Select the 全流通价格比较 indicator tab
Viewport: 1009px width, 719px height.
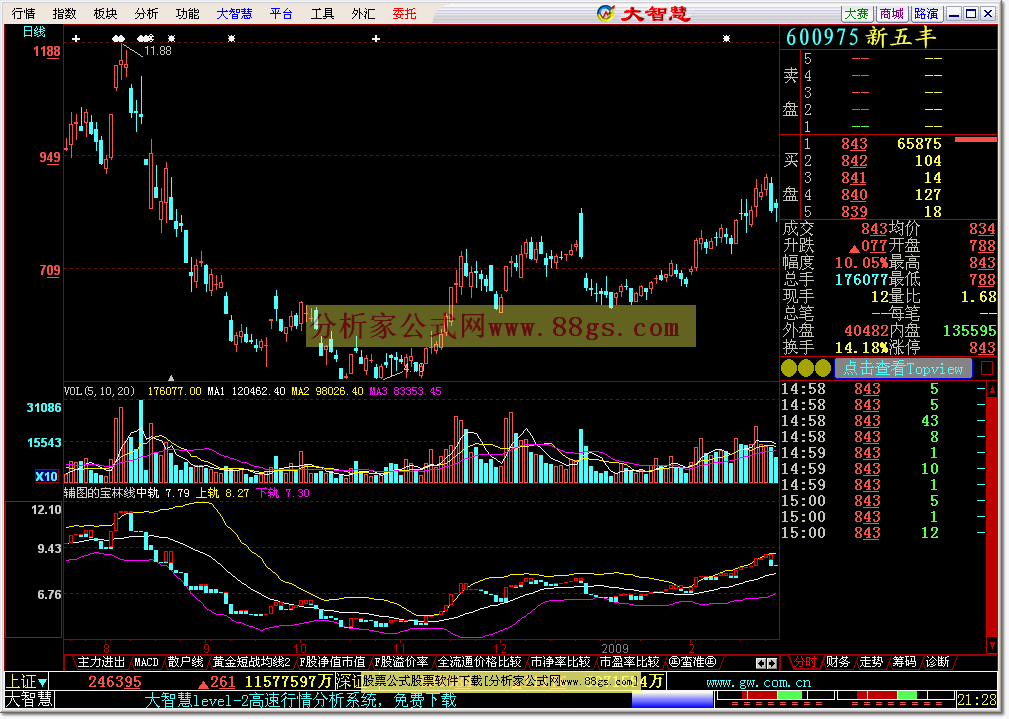pos(479,662)
